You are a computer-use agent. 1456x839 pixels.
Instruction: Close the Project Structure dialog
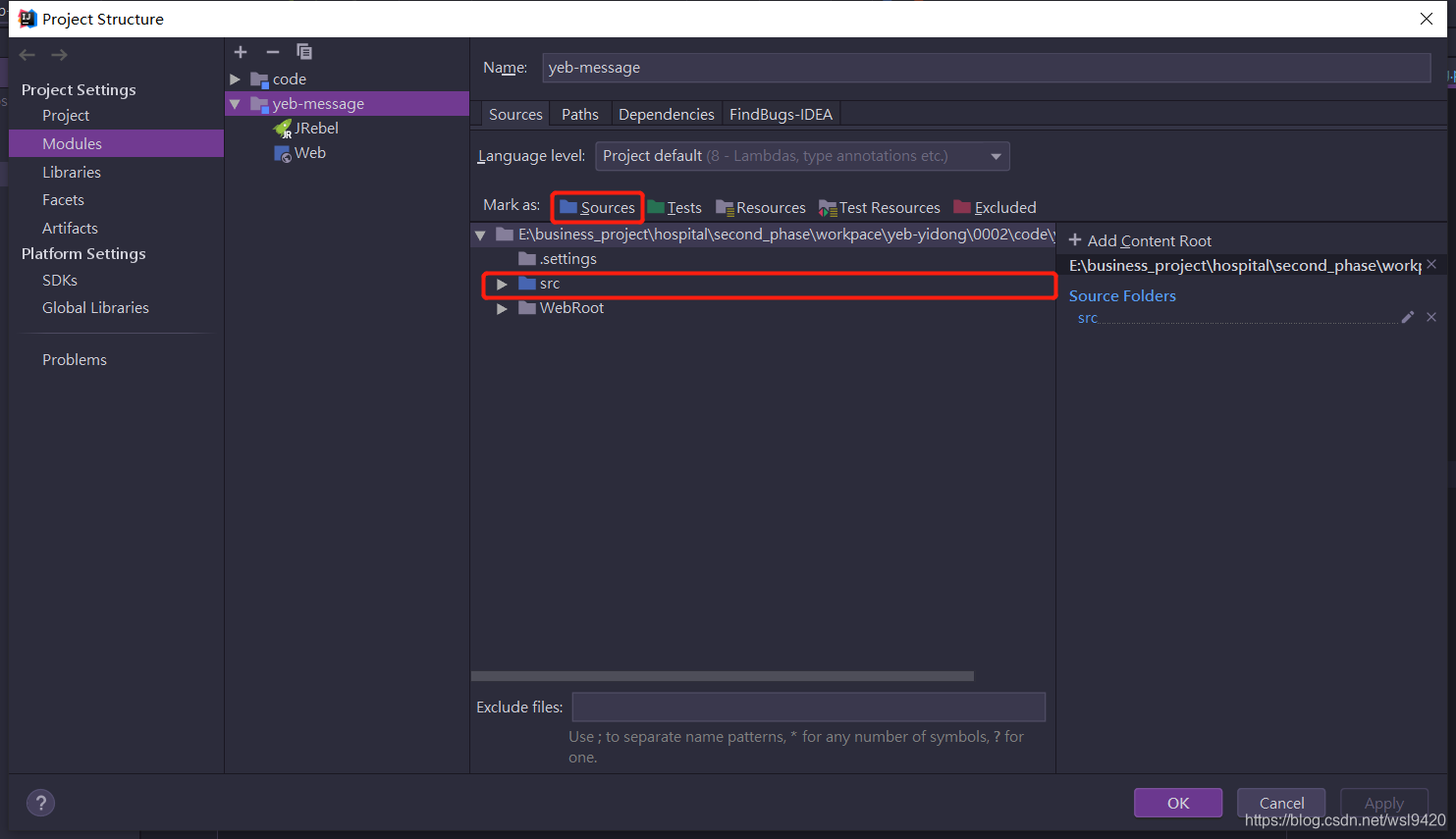(x=1427, y=19)
